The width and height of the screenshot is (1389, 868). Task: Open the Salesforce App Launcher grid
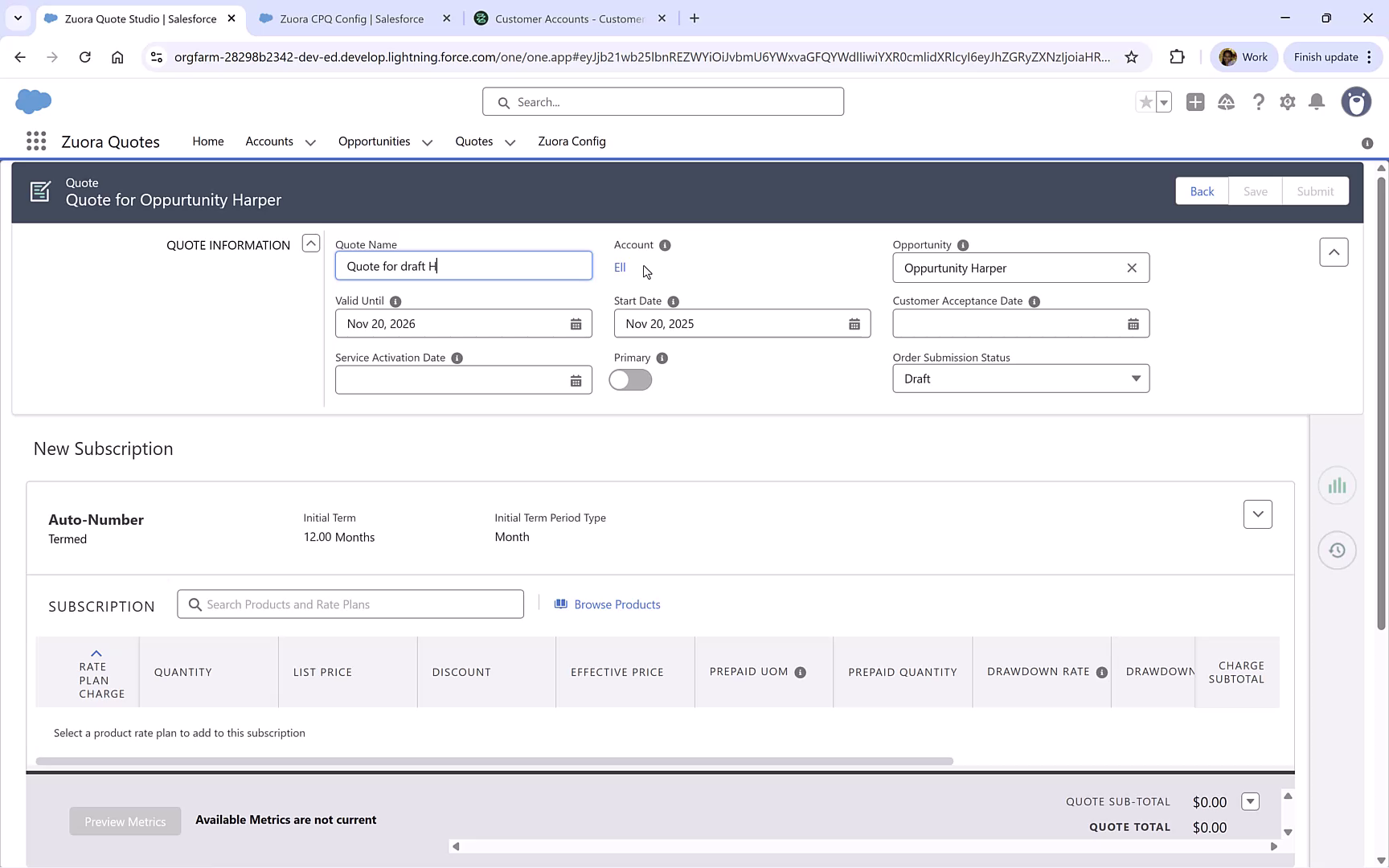pyautogui.click(x=35, y=141)
